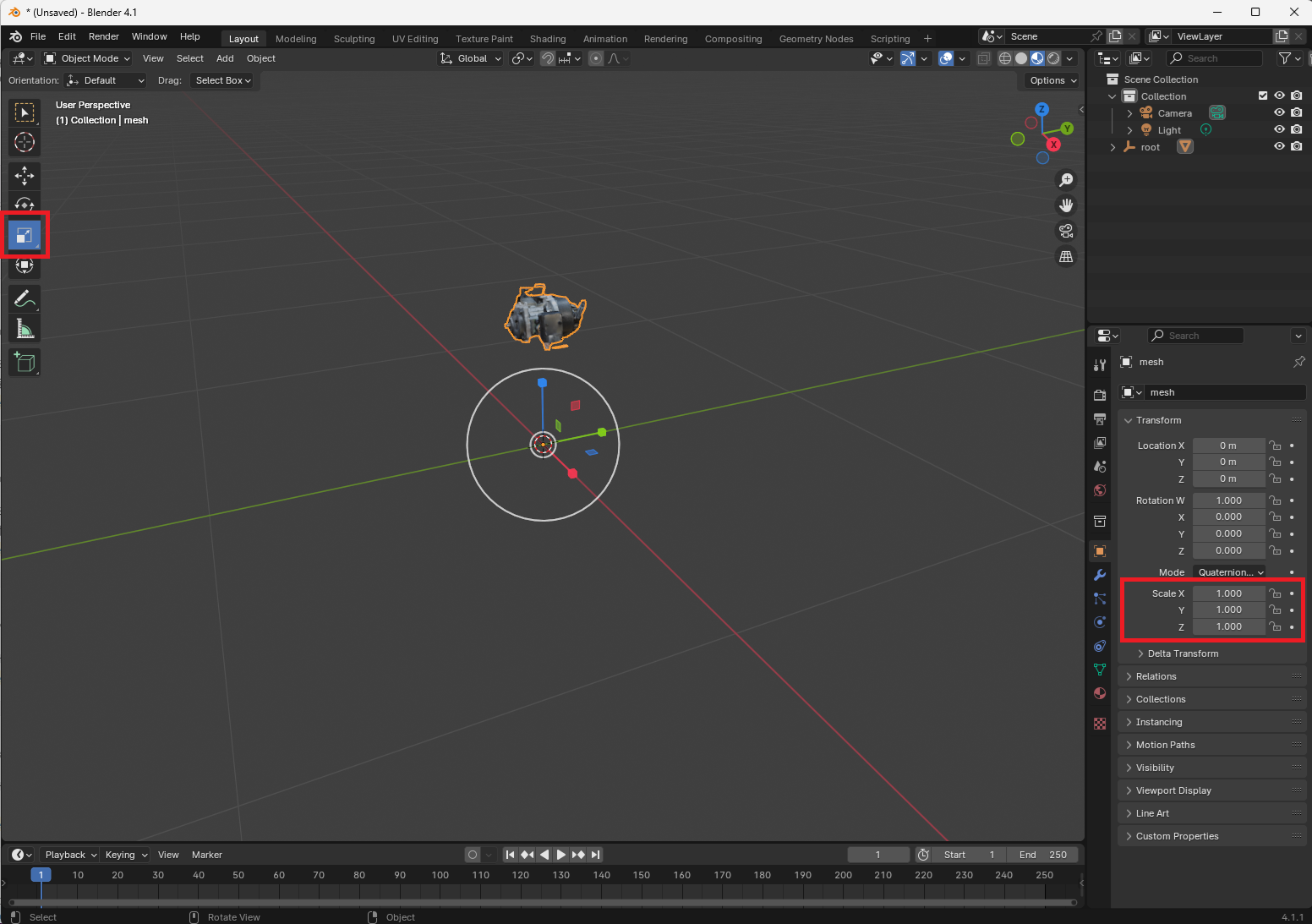This screenshot has height=924, width=1312.
Task: Click the Scale X value field
Action: coord(1228,593)
